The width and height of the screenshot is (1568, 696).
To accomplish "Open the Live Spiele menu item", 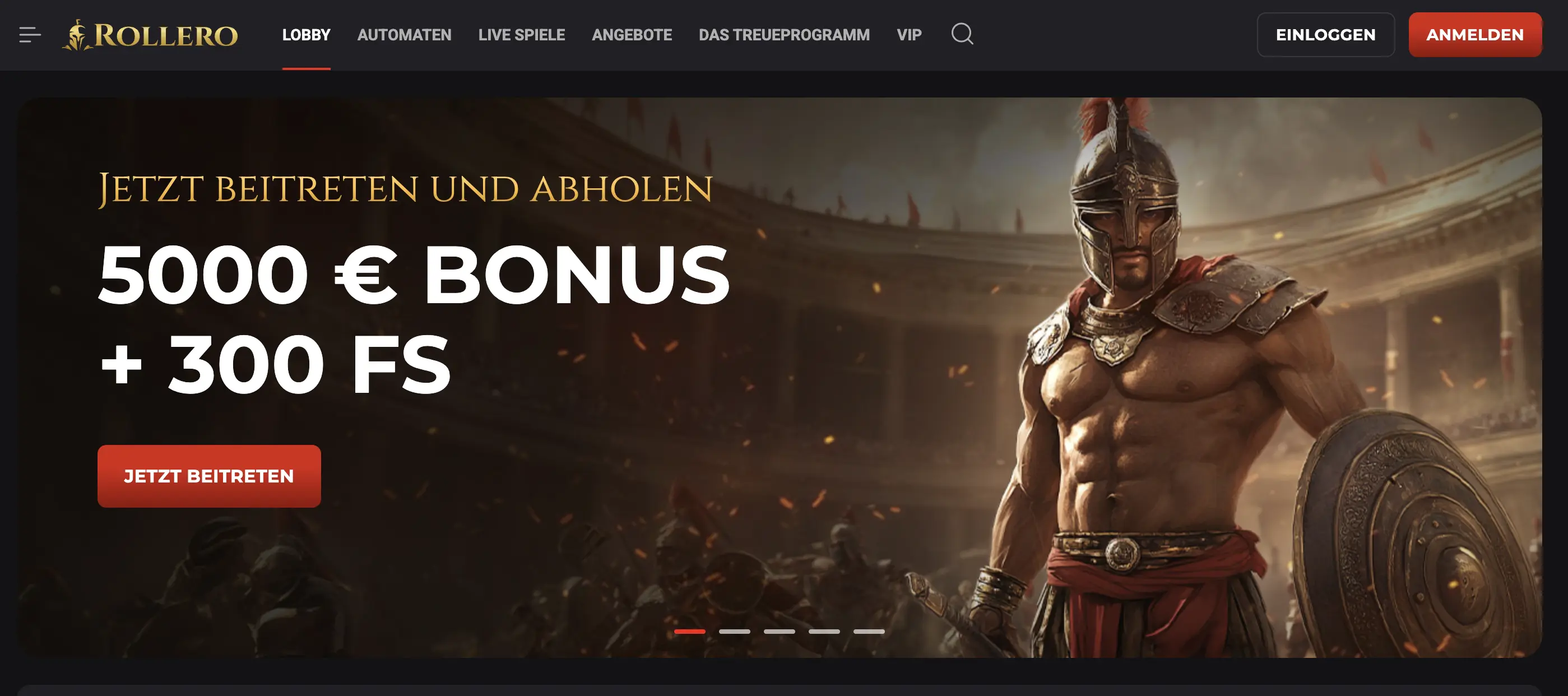I will tap(522, 35).
